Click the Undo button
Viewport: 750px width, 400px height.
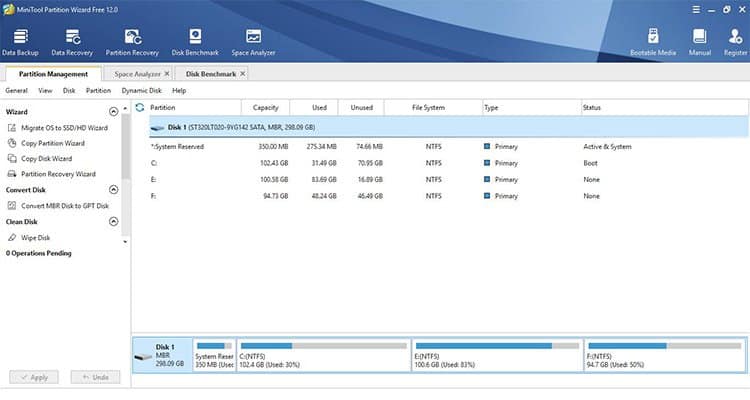(95, 377)
